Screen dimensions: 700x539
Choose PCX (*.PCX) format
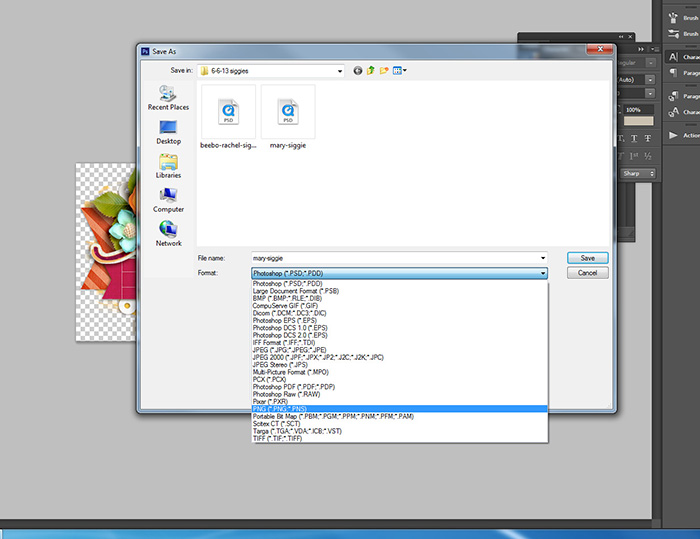(399, 379)
